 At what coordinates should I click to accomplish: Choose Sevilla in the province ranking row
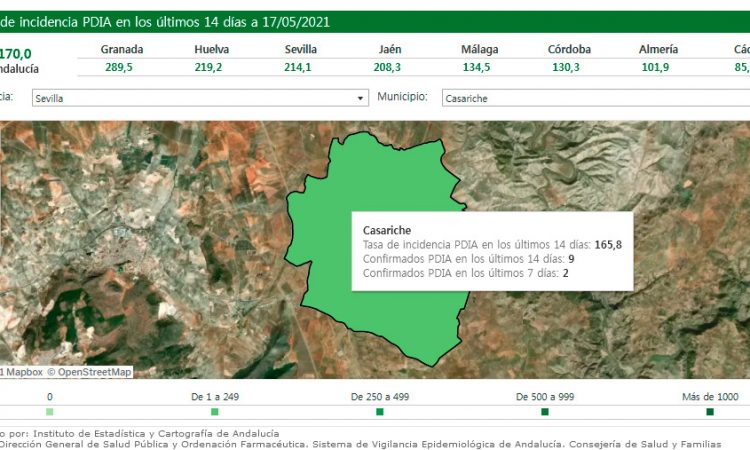point(301,49)
